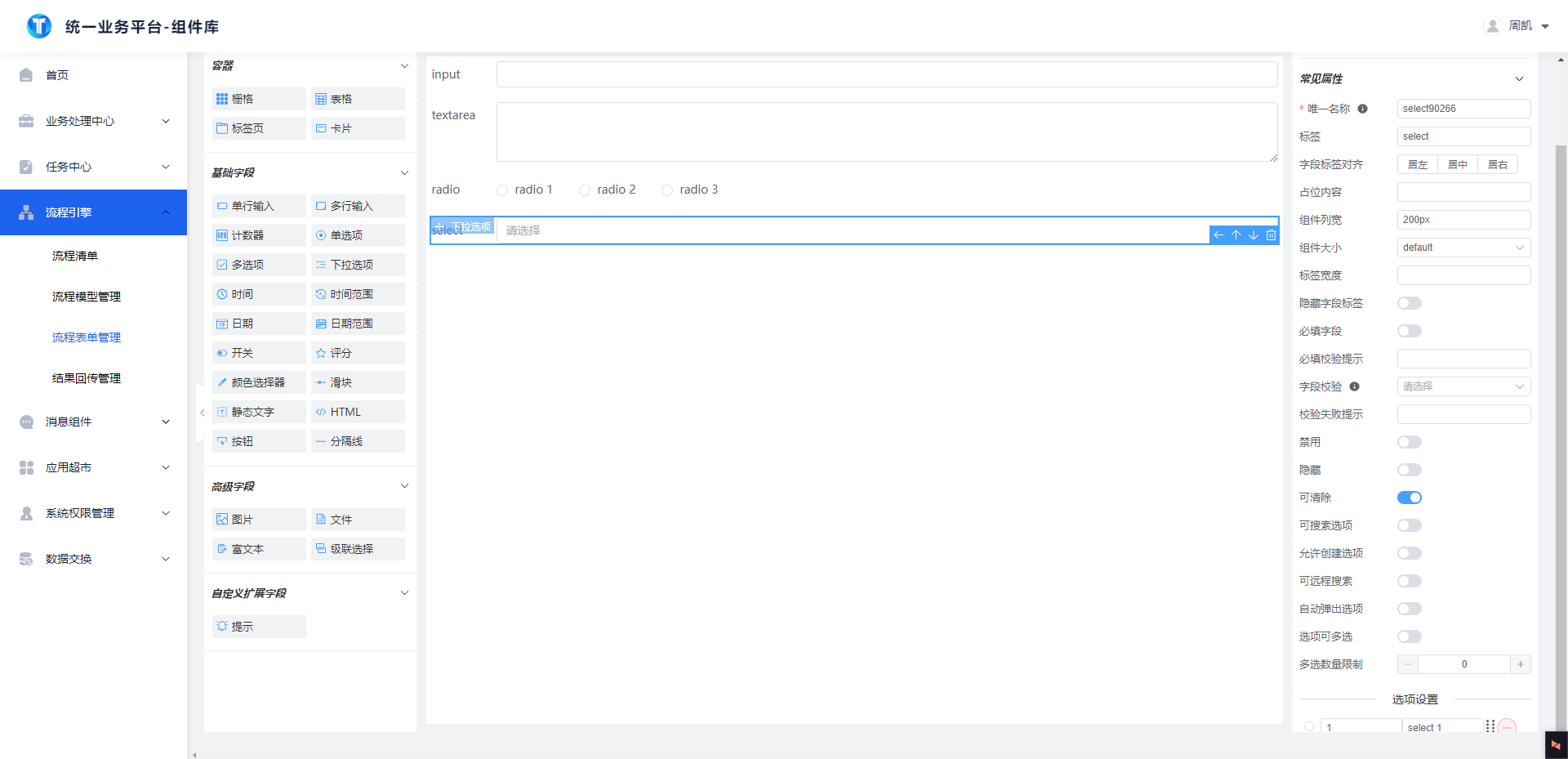1568x759 pixels.
Task: Add the 下拉选项 select field
Action: click(x=358, y=265)
